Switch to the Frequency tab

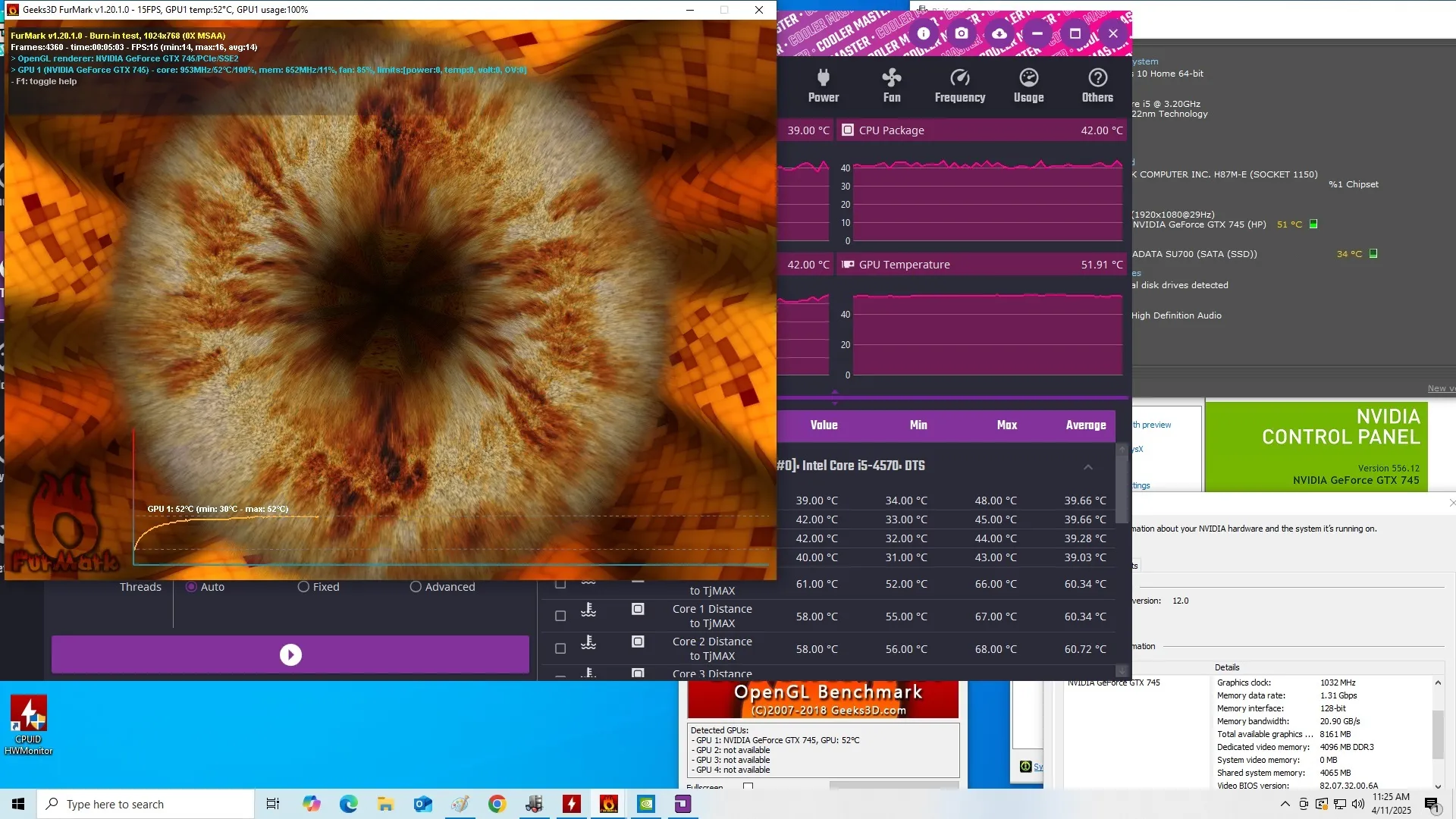coord(960,86)
